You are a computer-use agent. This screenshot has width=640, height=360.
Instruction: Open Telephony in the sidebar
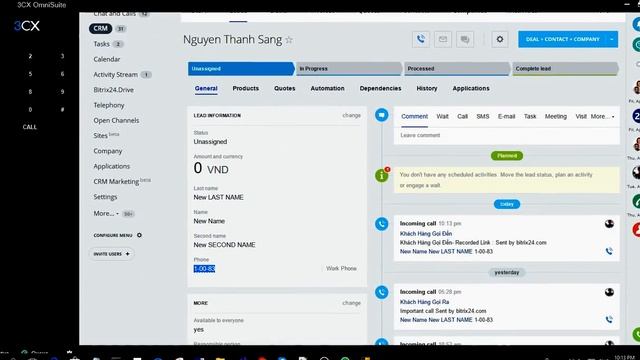pyautogui.click(x=109, y=105)
